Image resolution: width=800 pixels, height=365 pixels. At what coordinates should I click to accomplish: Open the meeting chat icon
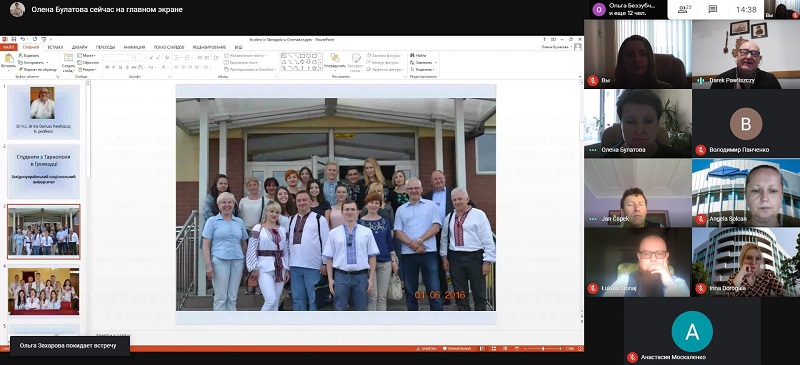pos(713,9)
